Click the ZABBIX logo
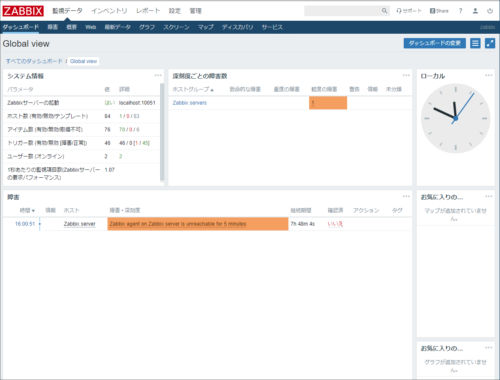 (23, 11)
